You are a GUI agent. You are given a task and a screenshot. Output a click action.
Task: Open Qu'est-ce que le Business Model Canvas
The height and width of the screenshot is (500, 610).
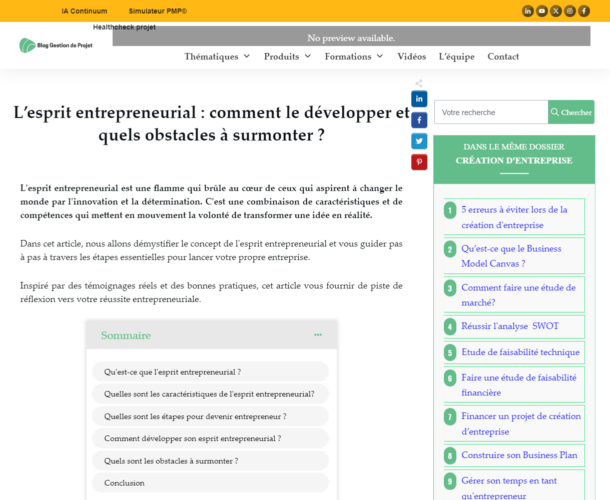(511, 256)
